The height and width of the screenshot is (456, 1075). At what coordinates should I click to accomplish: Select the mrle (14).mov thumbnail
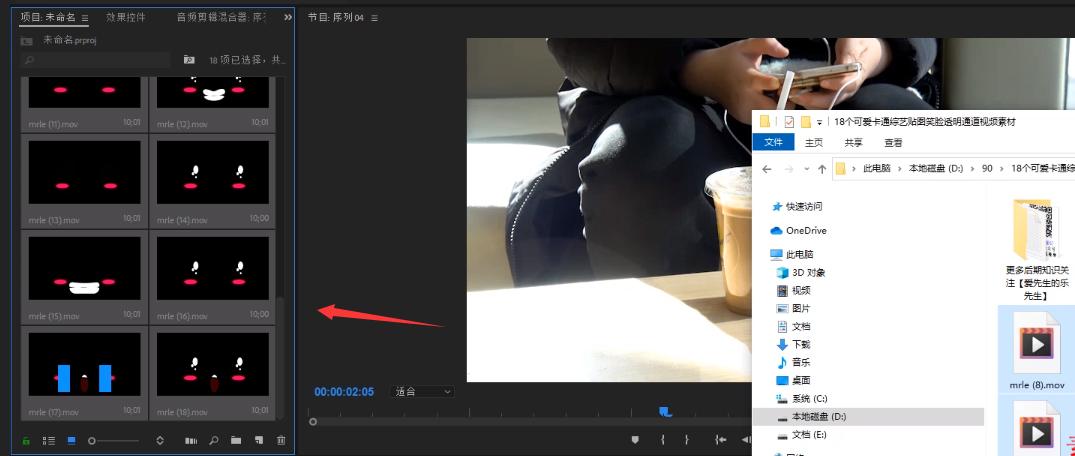tap(213, 172)
